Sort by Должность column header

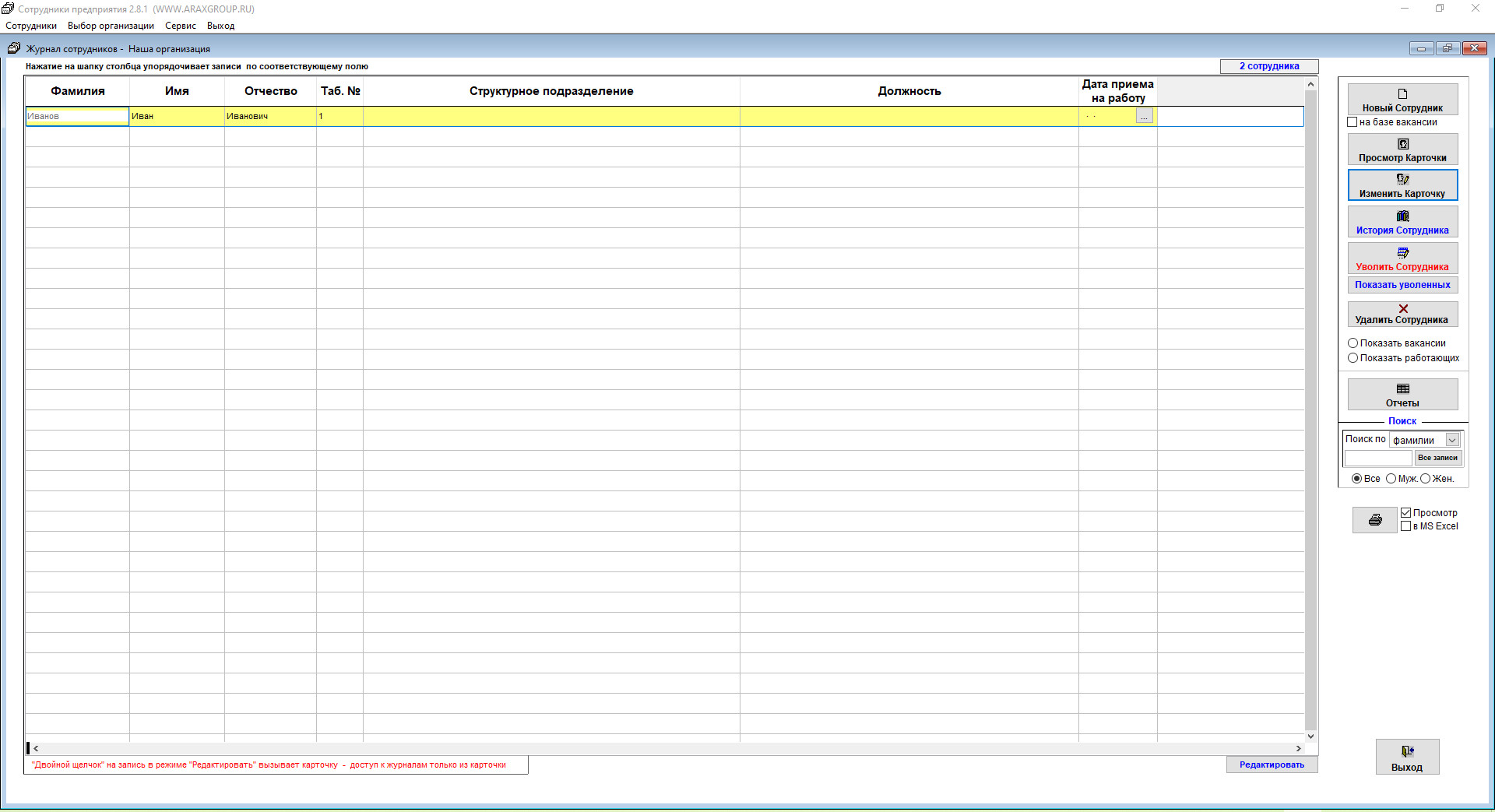click(909, 91)
